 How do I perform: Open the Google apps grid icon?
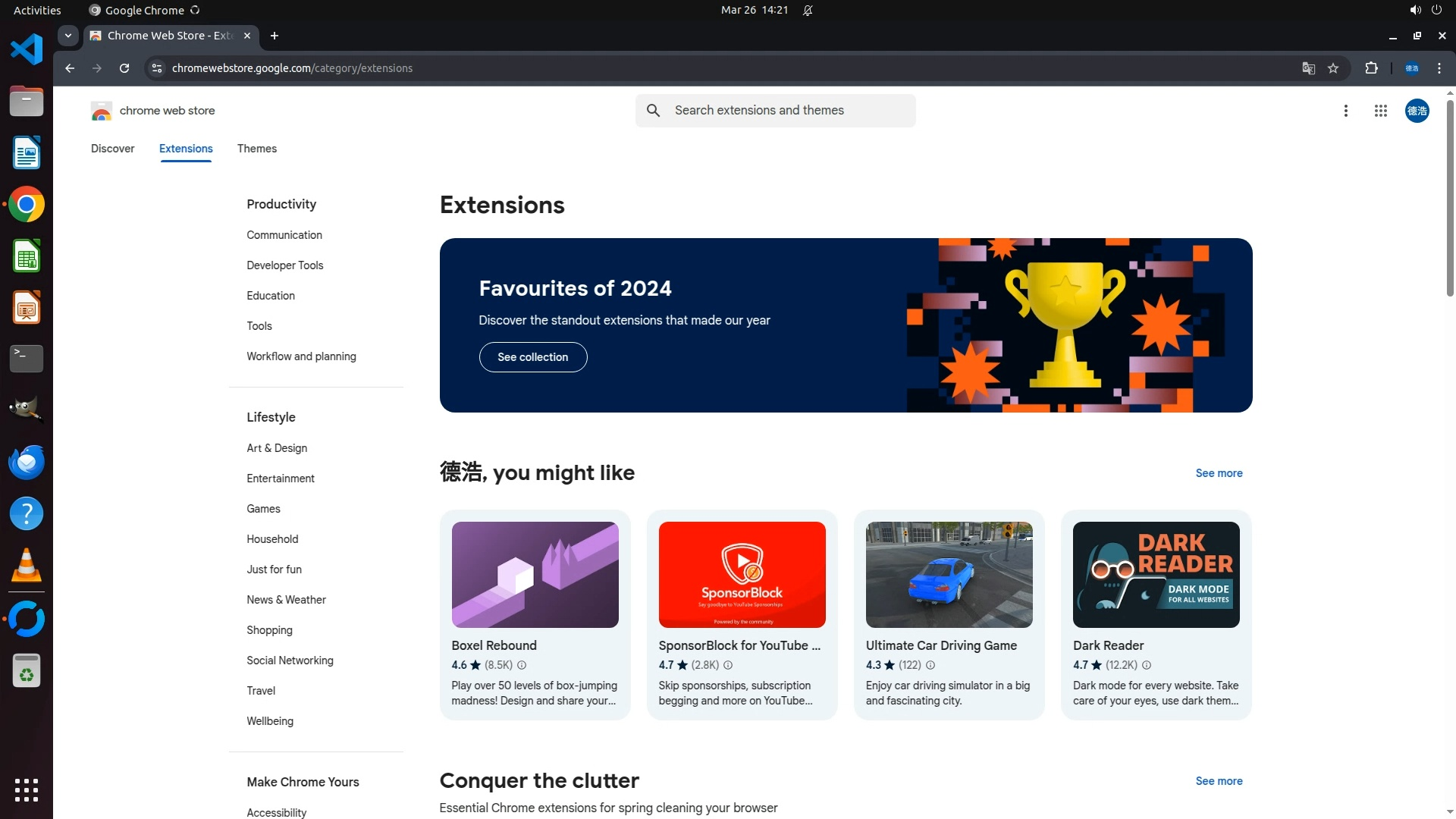point(1380,111)
